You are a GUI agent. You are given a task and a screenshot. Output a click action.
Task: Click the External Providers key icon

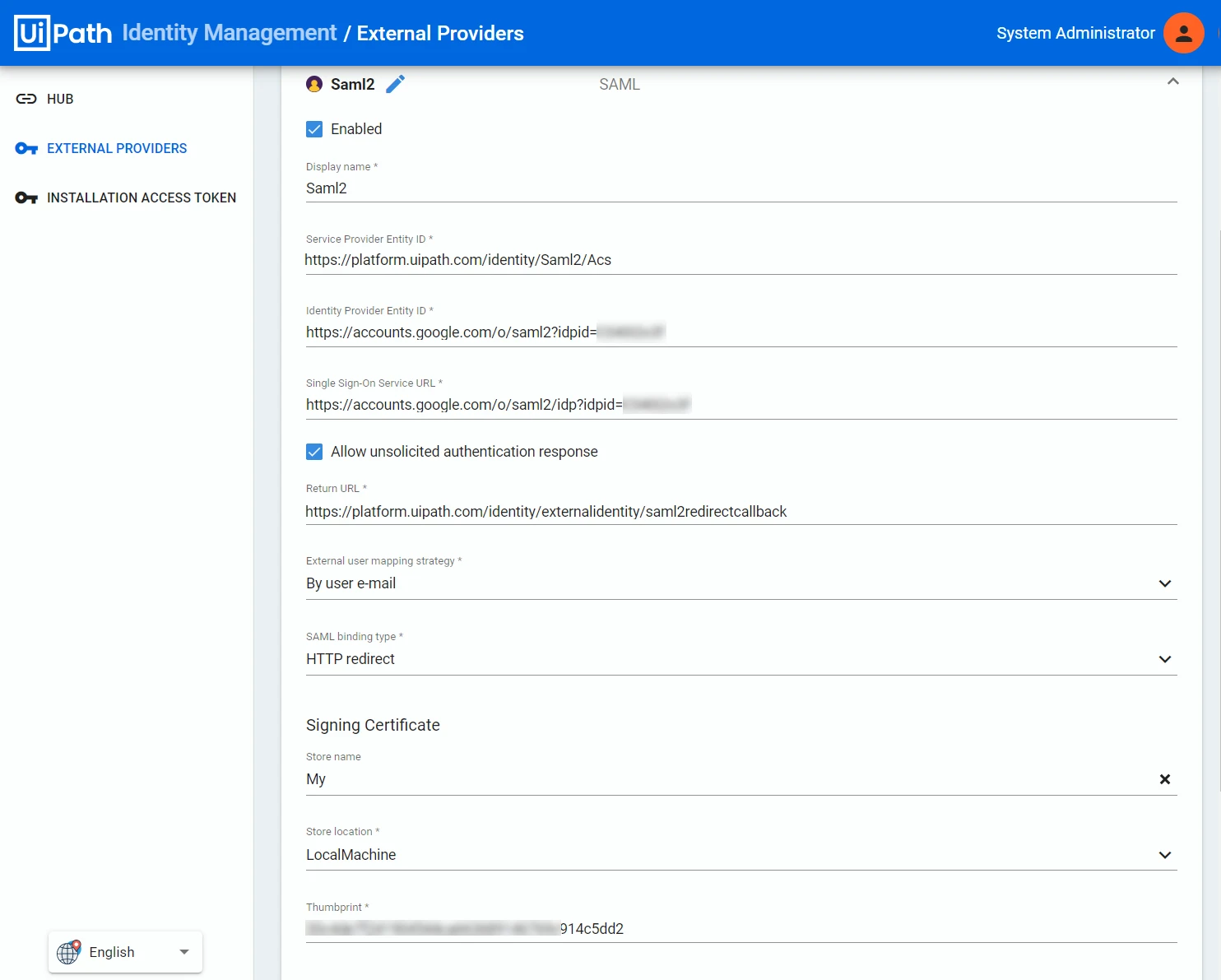(x=26, y=148)
